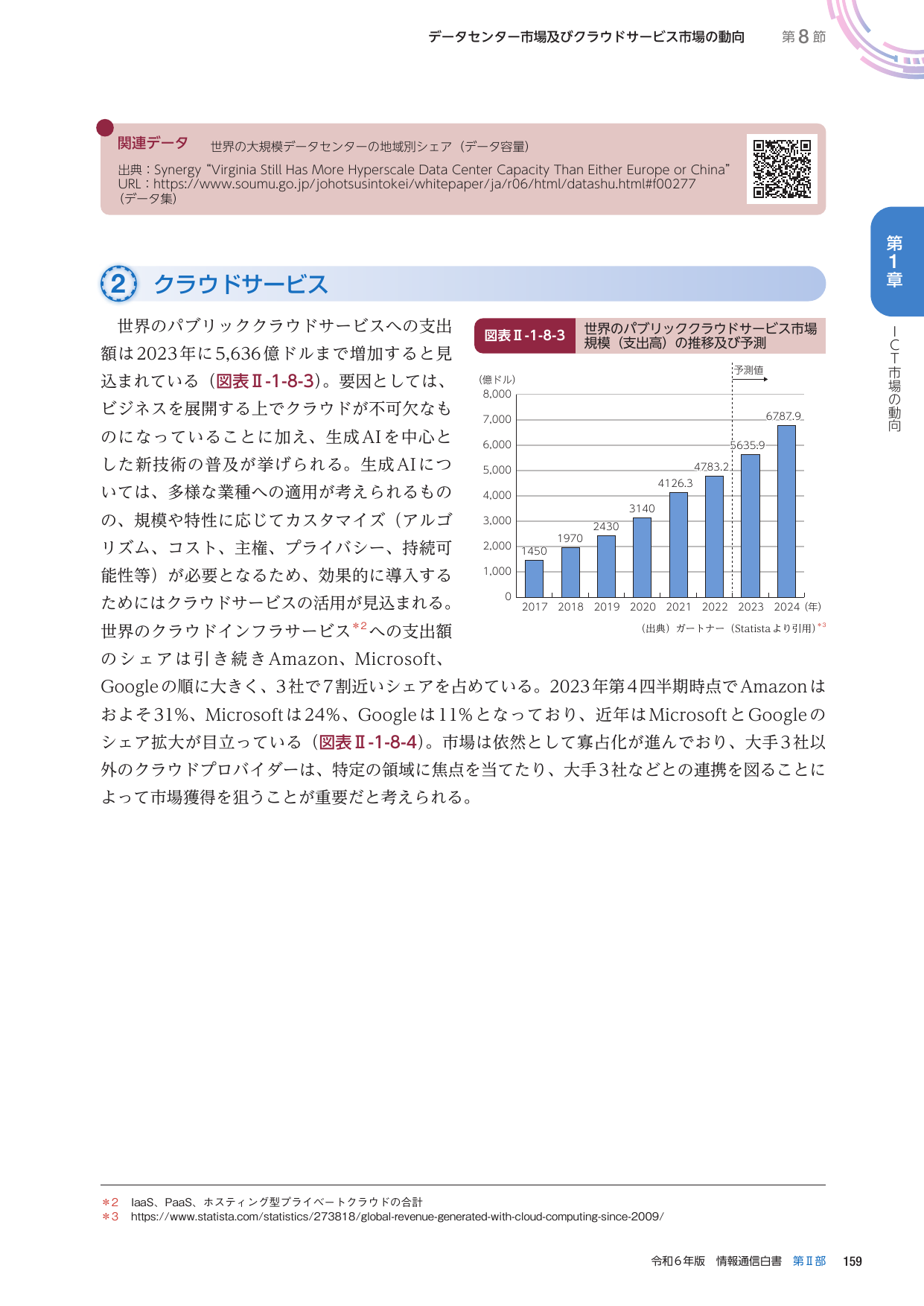Viewport: 924px width, 1306px height.
Task: Click the page number 159
Action: tap(852, 1261)
